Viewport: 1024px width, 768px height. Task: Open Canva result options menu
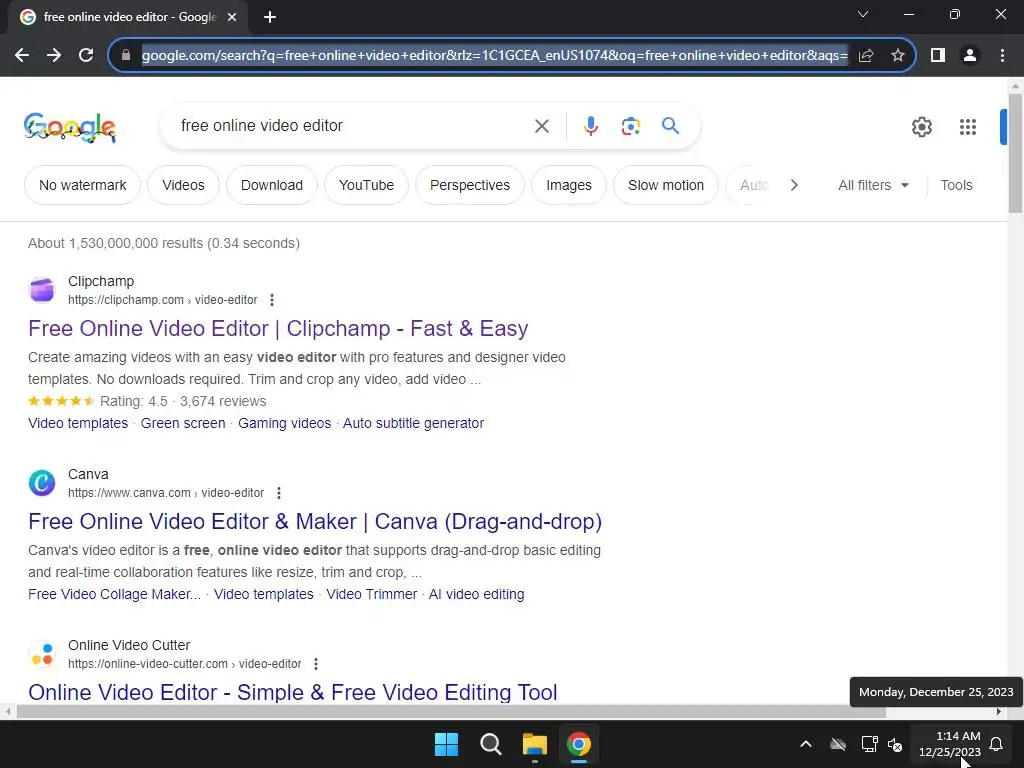coord(279,493)
